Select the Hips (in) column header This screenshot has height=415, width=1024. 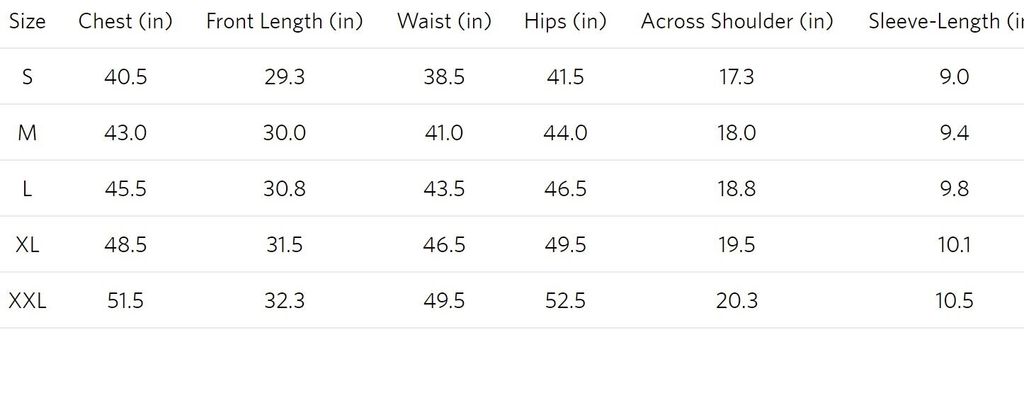565,22
